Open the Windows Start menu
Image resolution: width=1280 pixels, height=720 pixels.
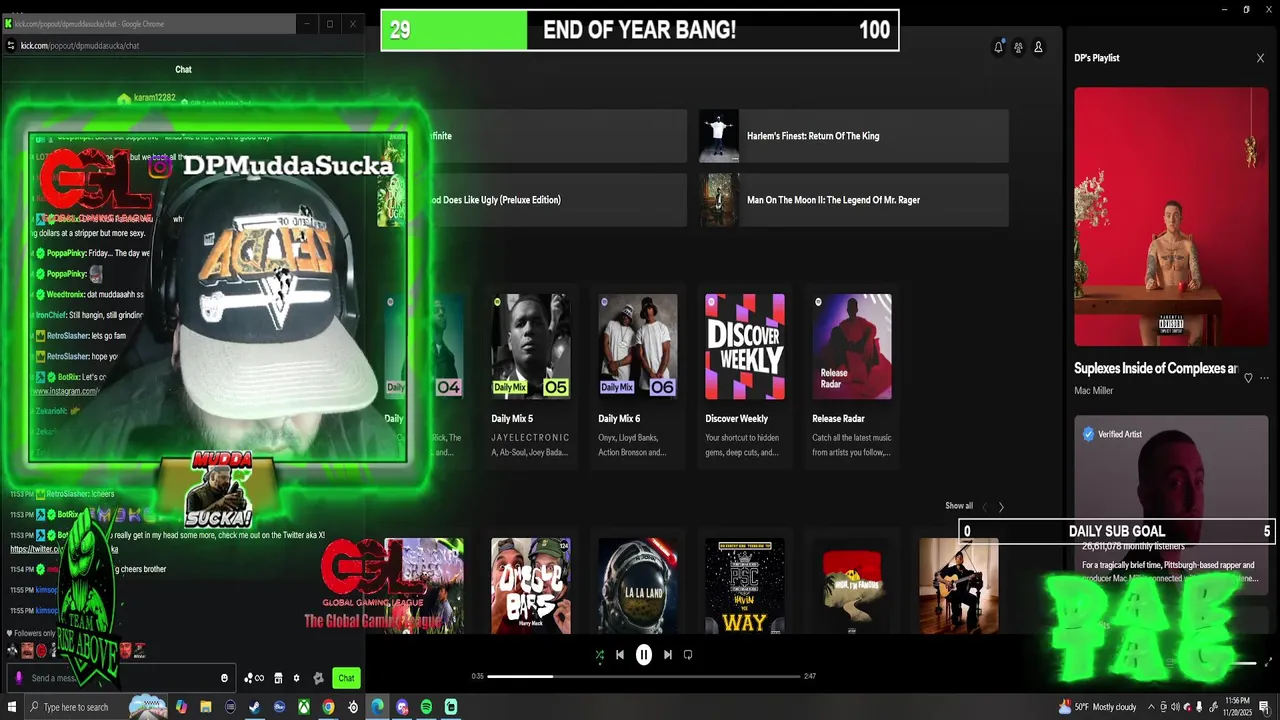12,707
